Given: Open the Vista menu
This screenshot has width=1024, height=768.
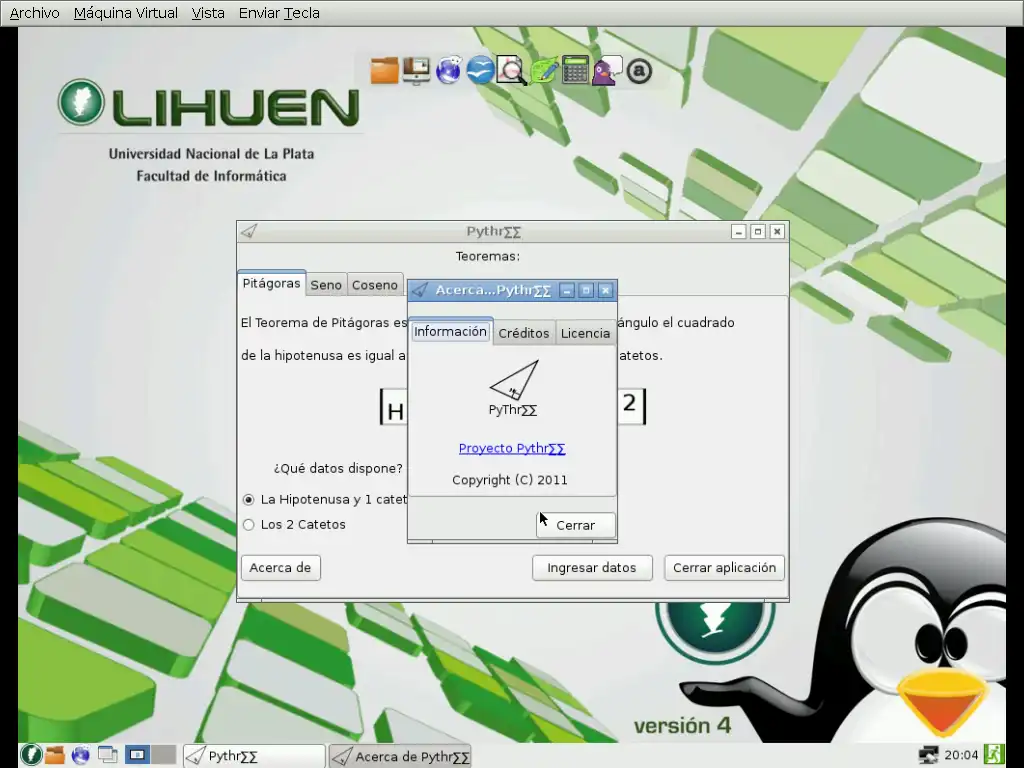Looking at the screenshot, I should click(208, 13).
